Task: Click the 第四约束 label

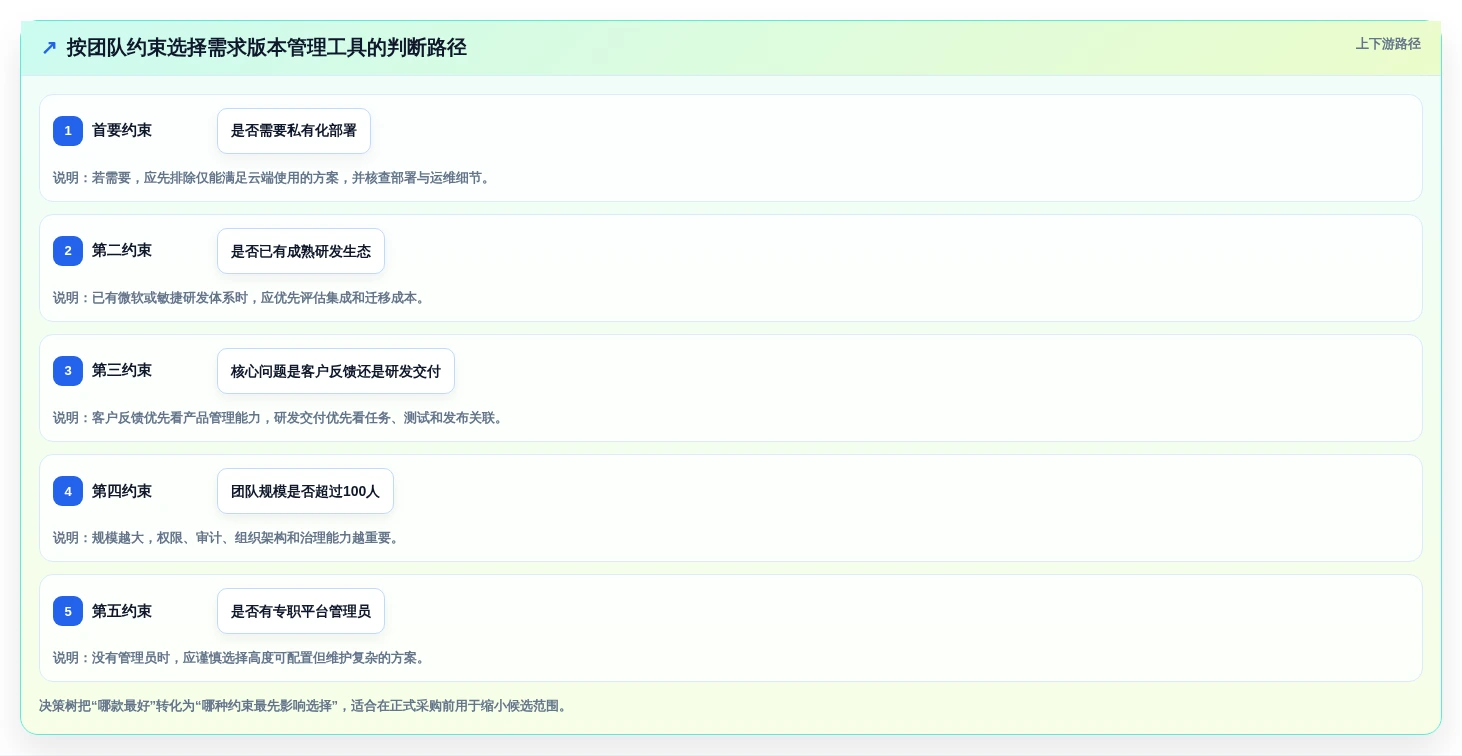Action: pyautogui.click(x=122, y=491)
